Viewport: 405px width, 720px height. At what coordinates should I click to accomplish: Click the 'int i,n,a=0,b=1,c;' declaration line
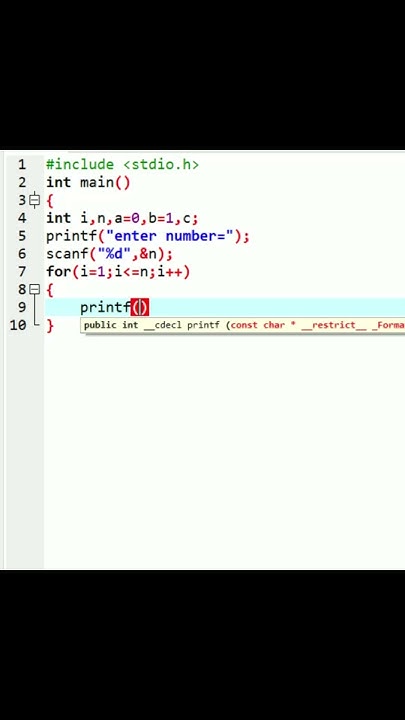click(x=122, y=218)
